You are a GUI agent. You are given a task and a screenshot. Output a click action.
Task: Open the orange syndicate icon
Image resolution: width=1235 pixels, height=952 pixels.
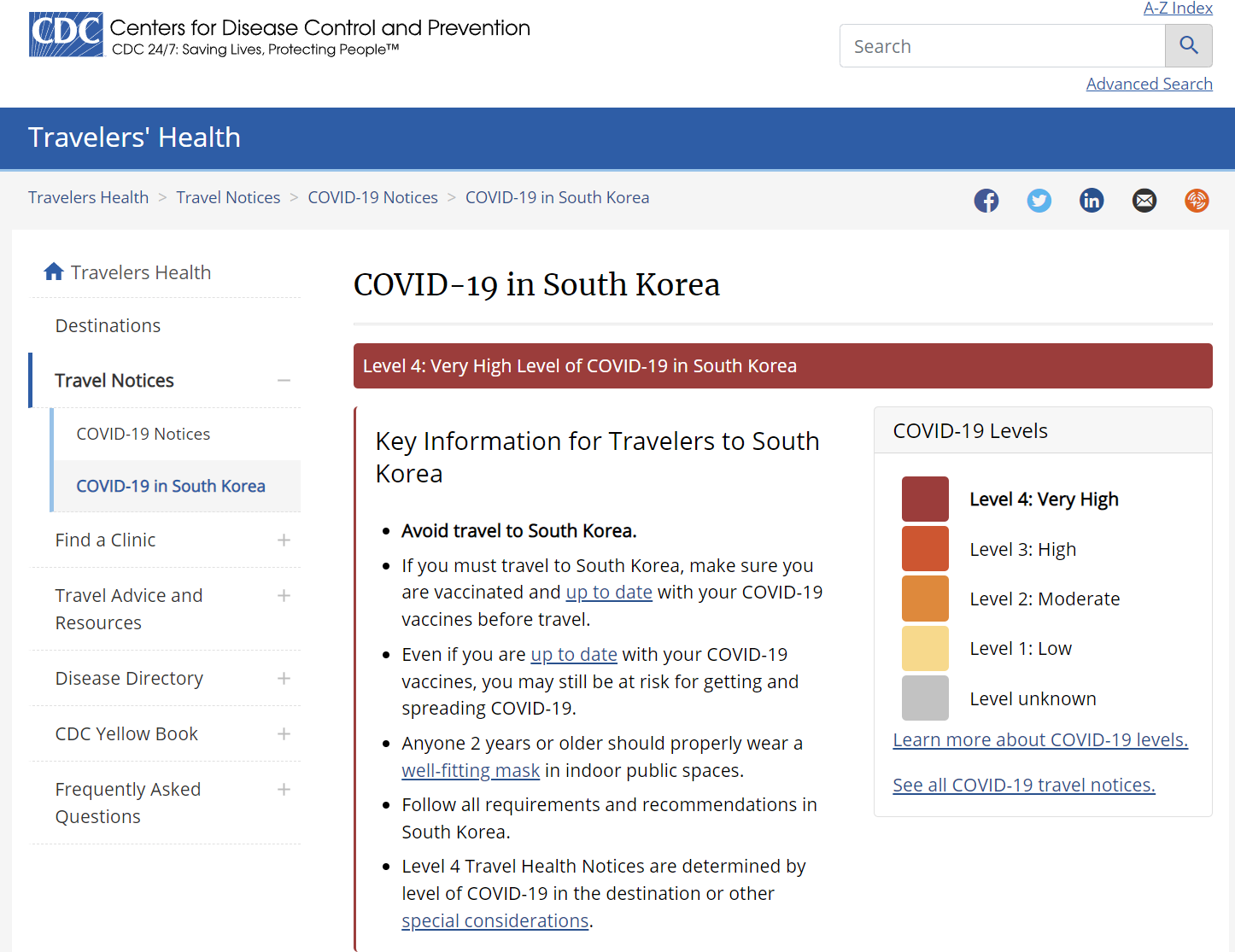click(1197, 201)
